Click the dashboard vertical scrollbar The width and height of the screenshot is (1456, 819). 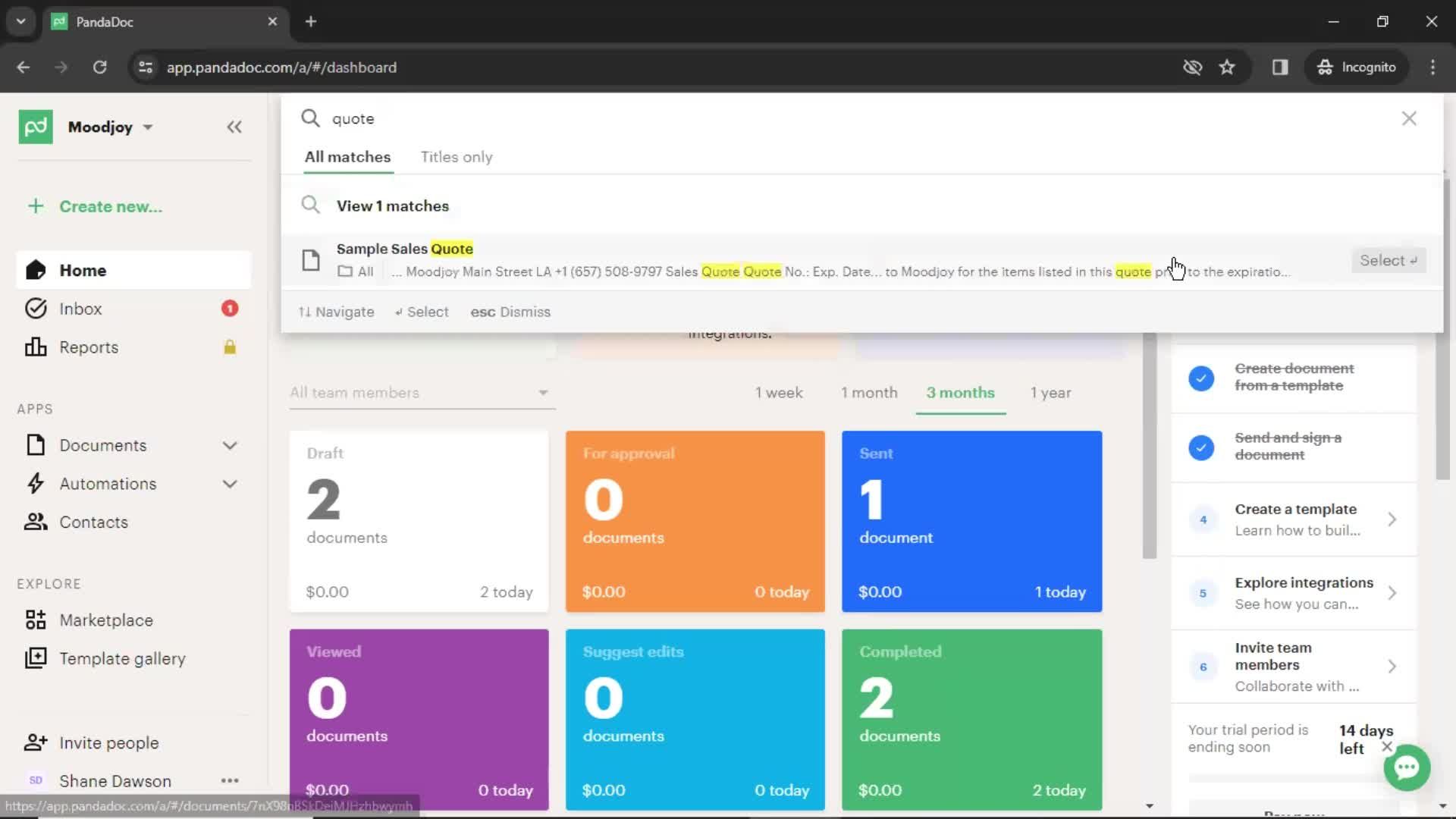[1150, 444]
